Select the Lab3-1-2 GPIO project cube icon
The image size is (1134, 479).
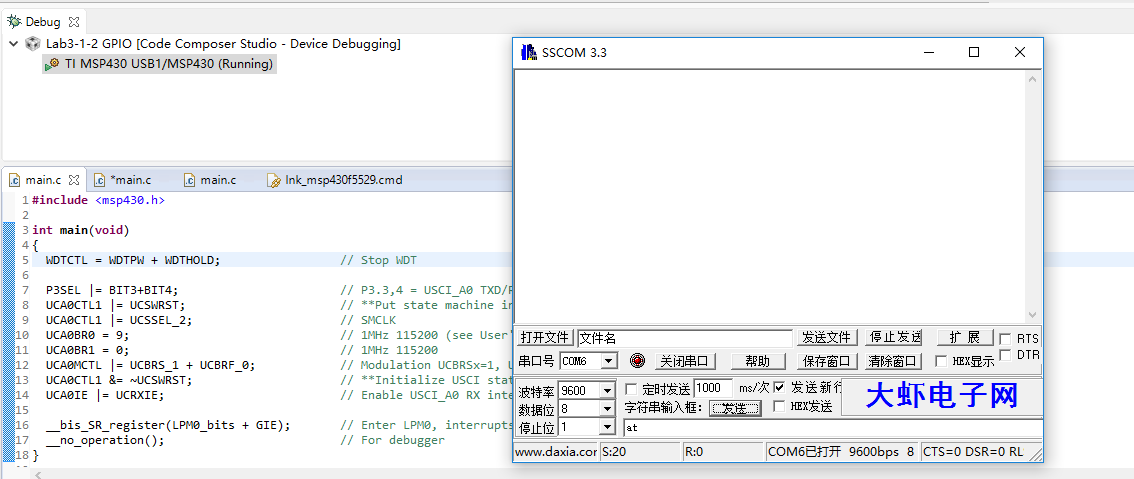(33, 43)
